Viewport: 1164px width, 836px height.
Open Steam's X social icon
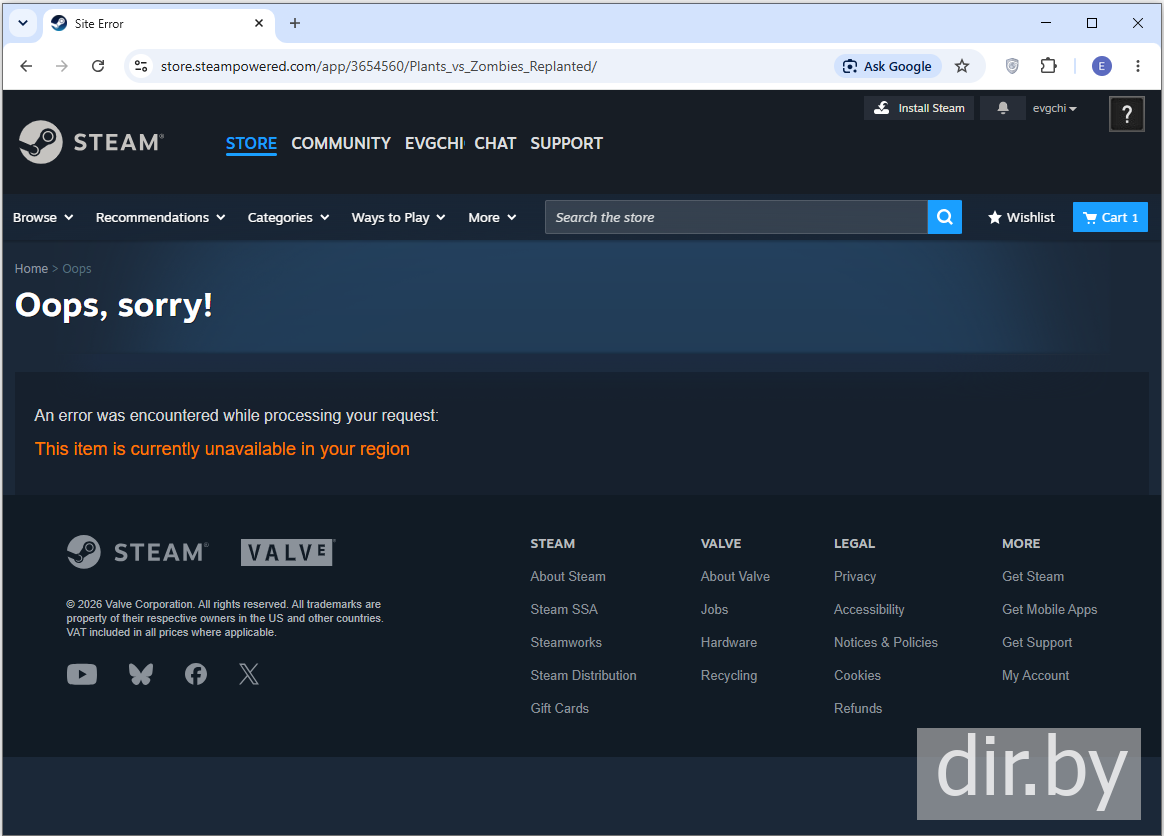pyautogui.click(x=249, y=674)
